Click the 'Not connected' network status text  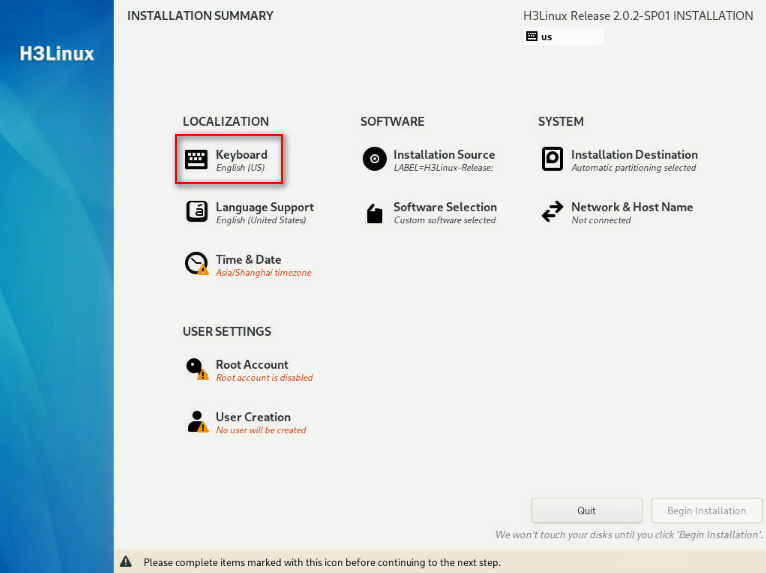601,220
